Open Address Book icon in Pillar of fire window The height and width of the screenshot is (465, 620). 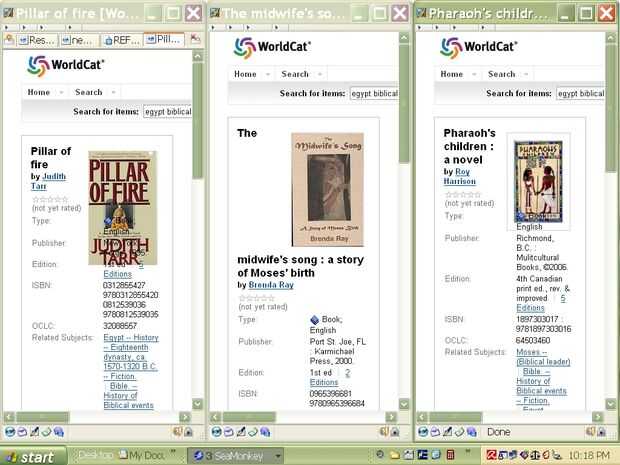click(x=47, y=432)
